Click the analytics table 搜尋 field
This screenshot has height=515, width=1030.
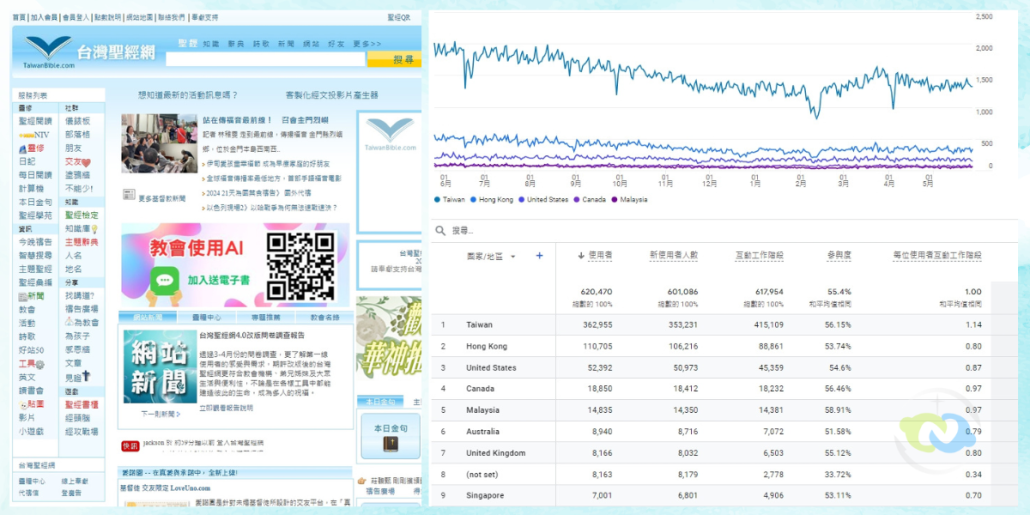723,231
